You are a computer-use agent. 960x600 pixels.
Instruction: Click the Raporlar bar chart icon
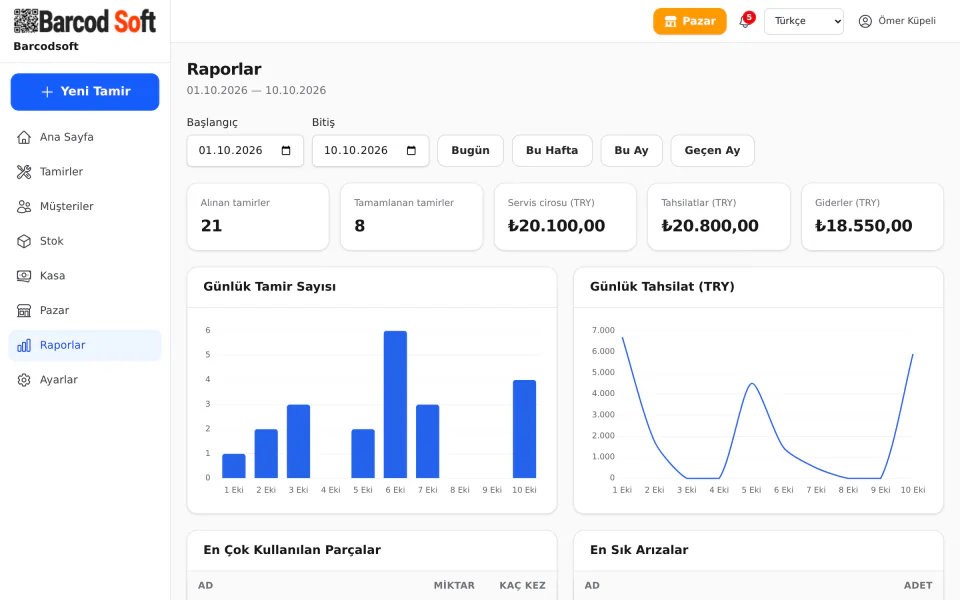point(24,345)
